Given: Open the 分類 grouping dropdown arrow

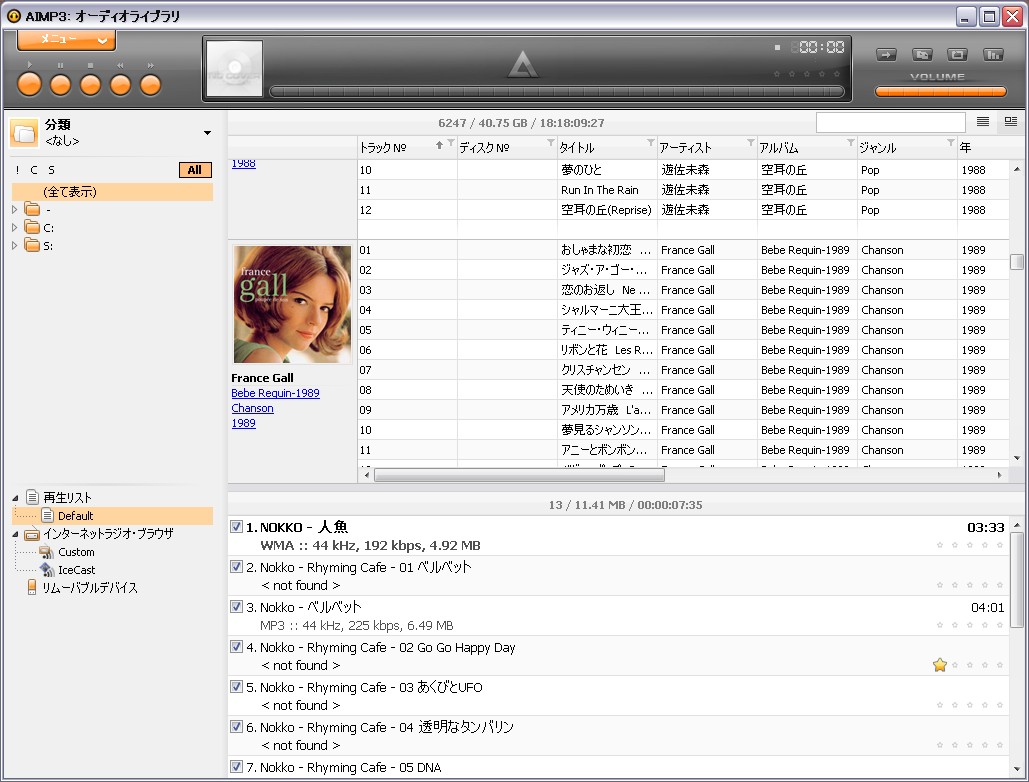Looking at the screenshot, I should [207, 133].
